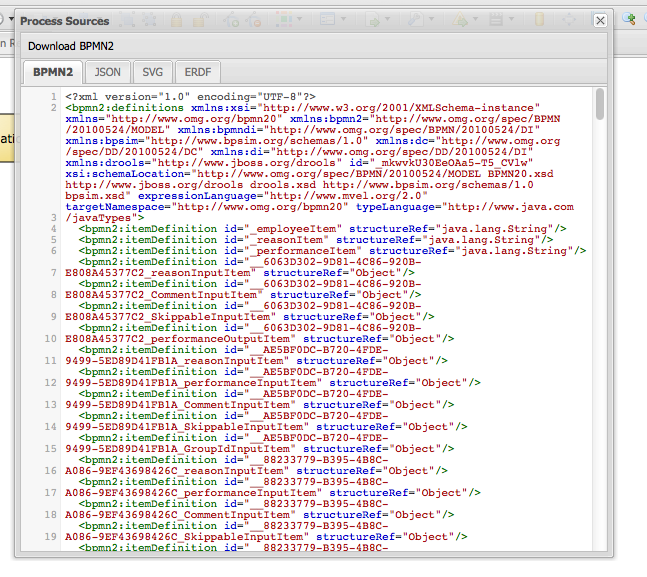Click the _employeeItem itemDefinition line
Image resolution: width=647 pixels, height=577 pixels.
pos(320,229)
